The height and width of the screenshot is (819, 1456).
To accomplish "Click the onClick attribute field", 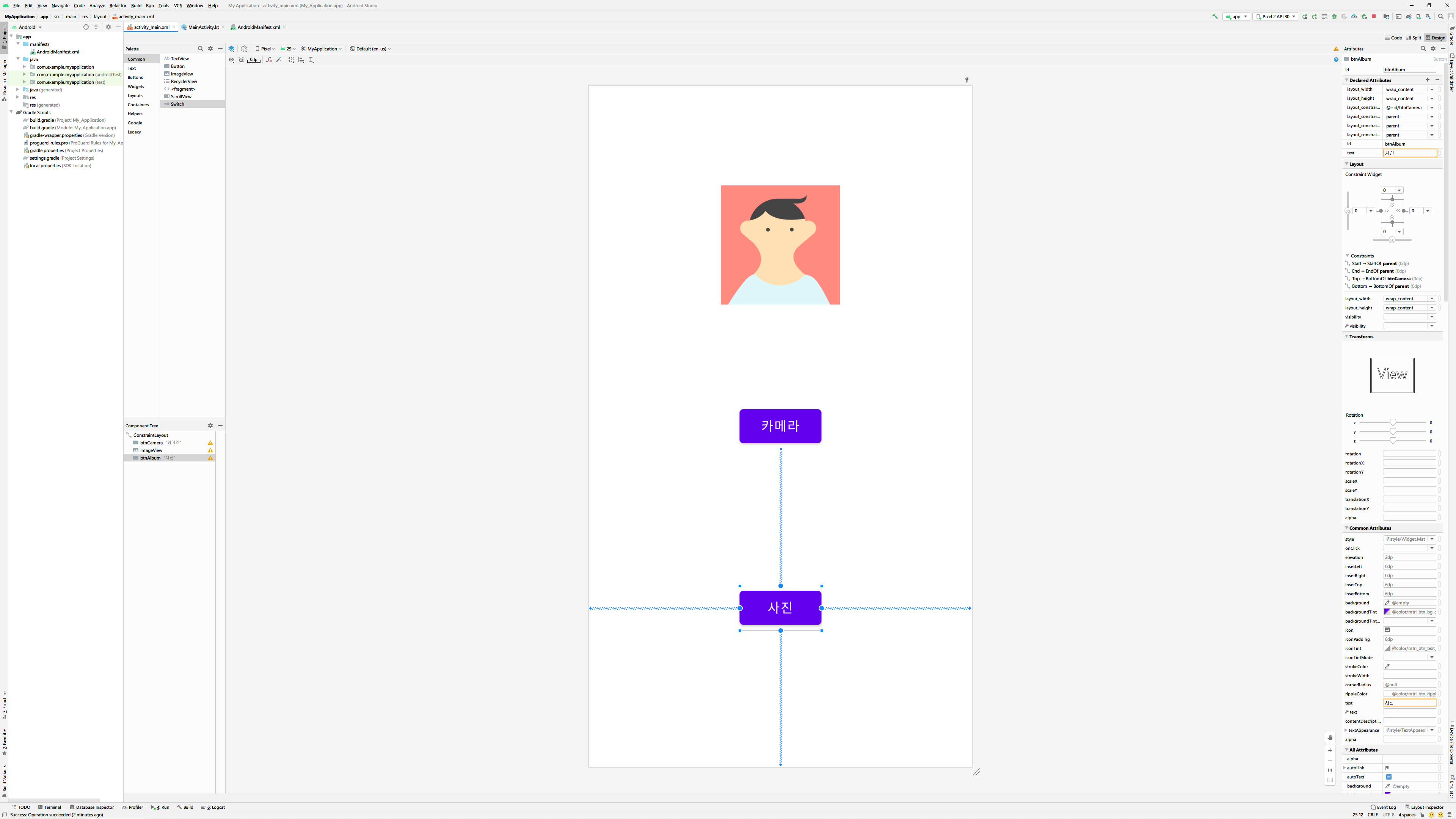I will [1405, 548].
